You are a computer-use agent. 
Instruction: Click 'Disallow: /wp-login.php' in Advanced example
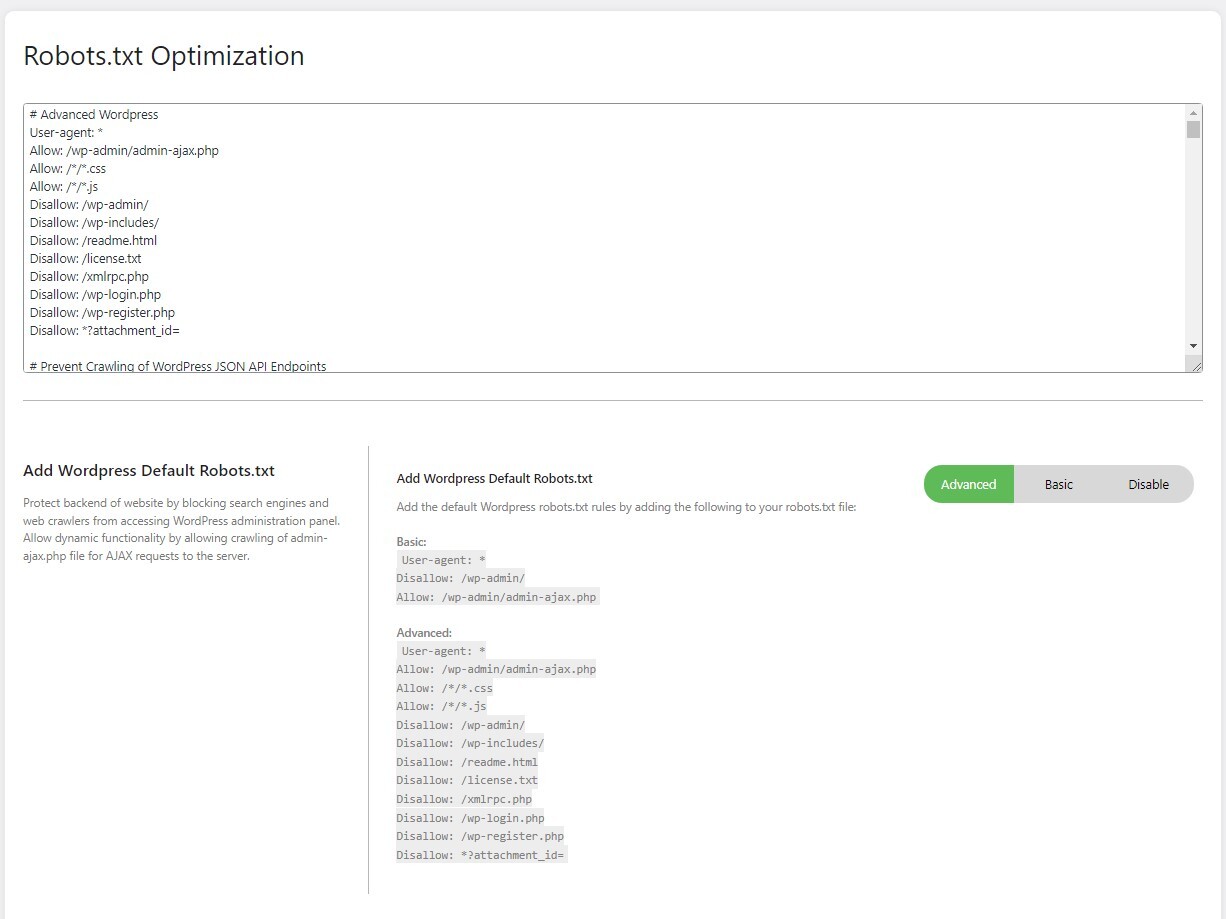(x=470, y=818)
